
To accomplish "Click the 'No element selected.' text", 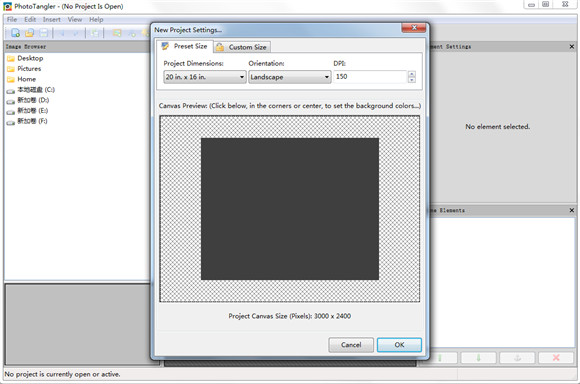I will point(498,127).
